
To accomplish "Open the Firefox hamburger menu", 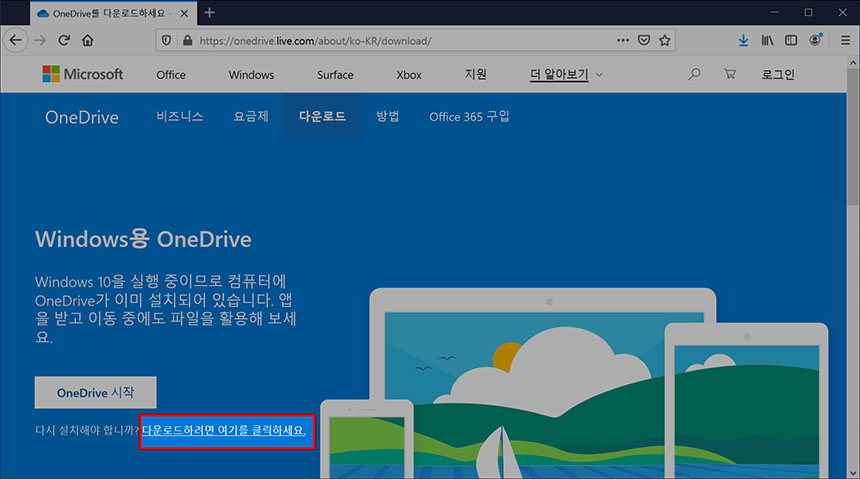I will click(846, 41).
